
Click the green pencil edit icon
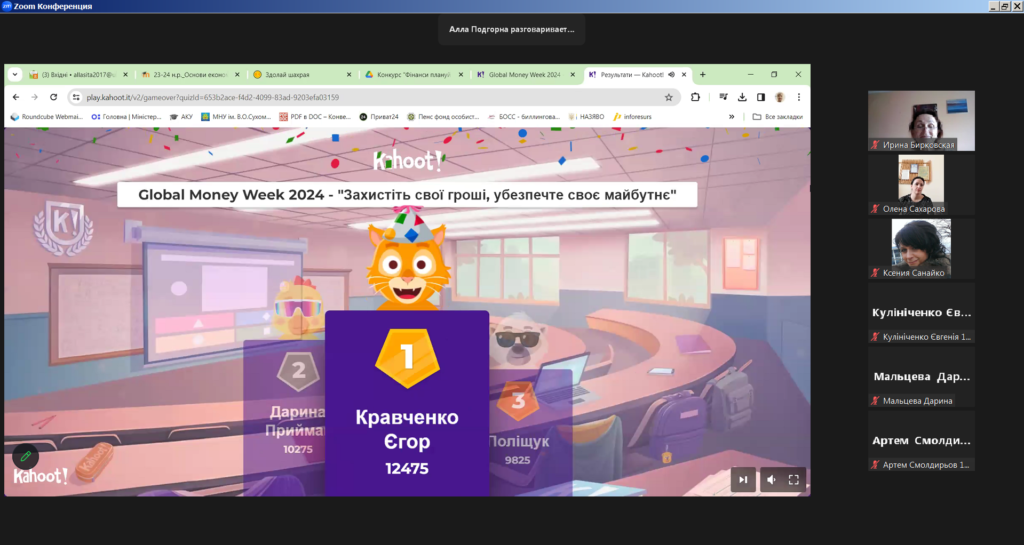[25, 456]
